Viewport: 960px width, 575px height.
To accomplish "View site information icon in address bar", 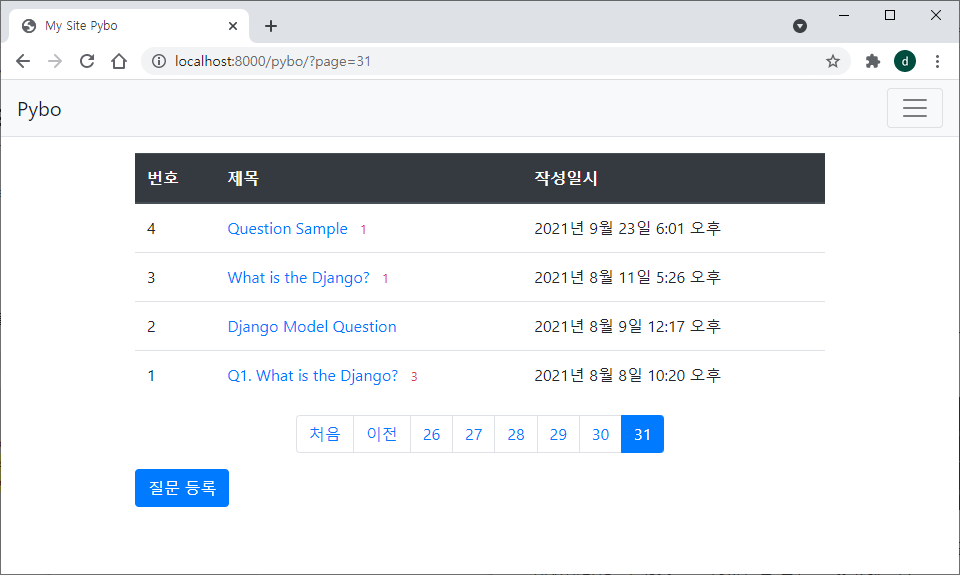I will pos(159,61).
